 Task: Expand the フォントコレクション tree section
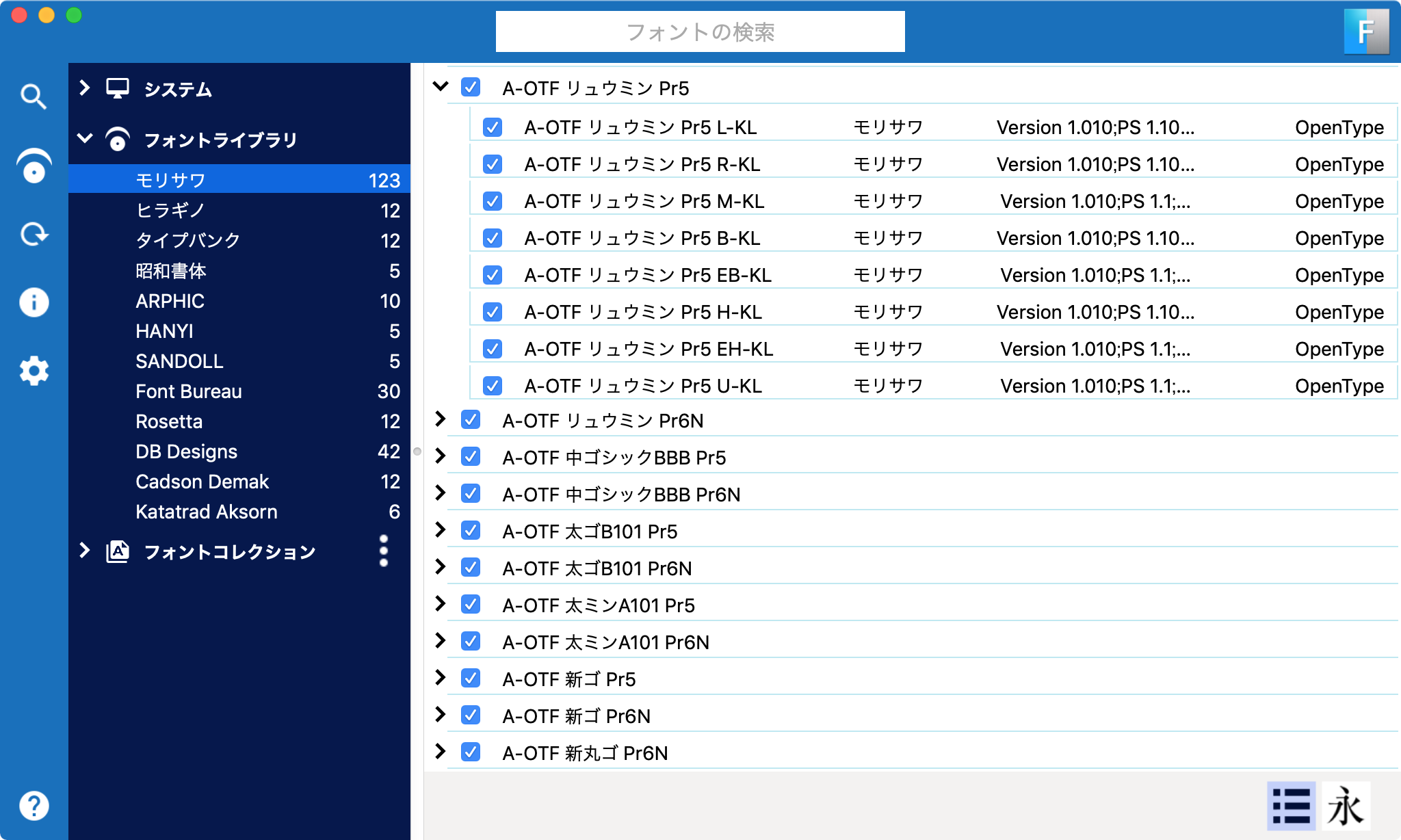(x=85, y=551)
